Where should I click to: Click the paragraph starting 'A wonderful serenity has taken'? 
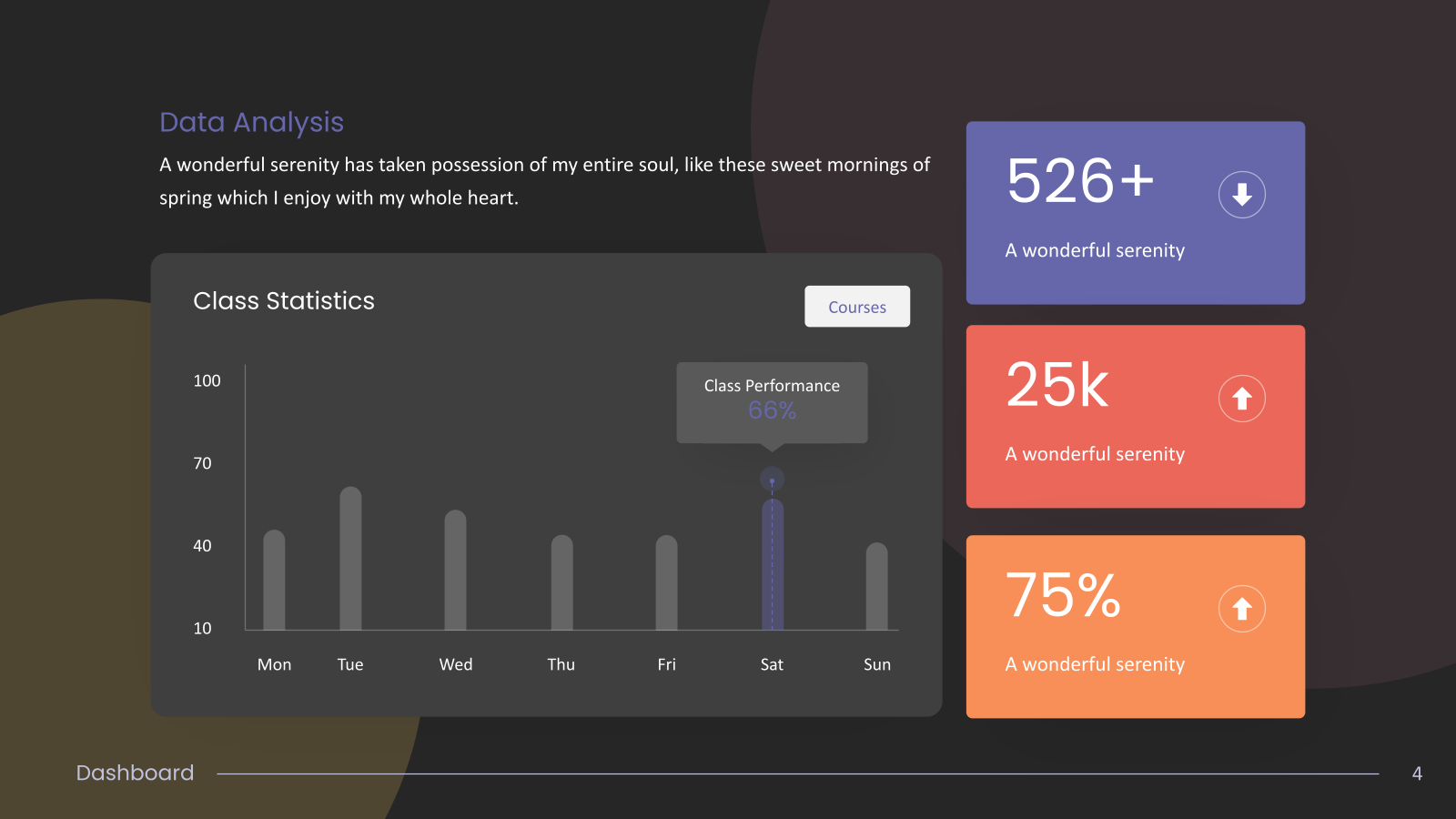[544, 181]
